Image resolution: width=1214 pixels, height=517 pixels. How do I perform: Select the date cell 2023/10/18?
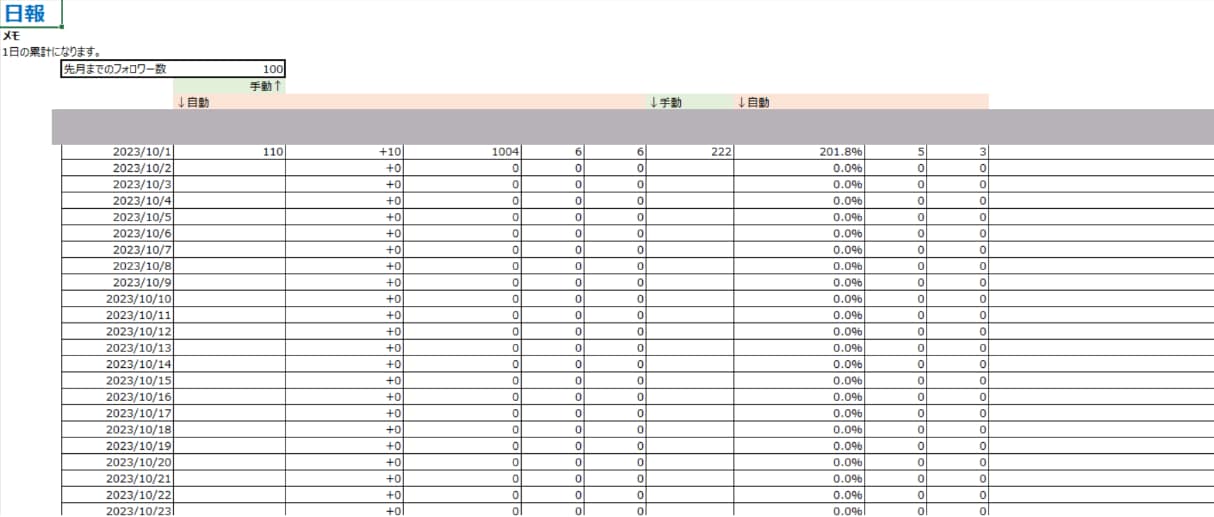coord(118,429)
